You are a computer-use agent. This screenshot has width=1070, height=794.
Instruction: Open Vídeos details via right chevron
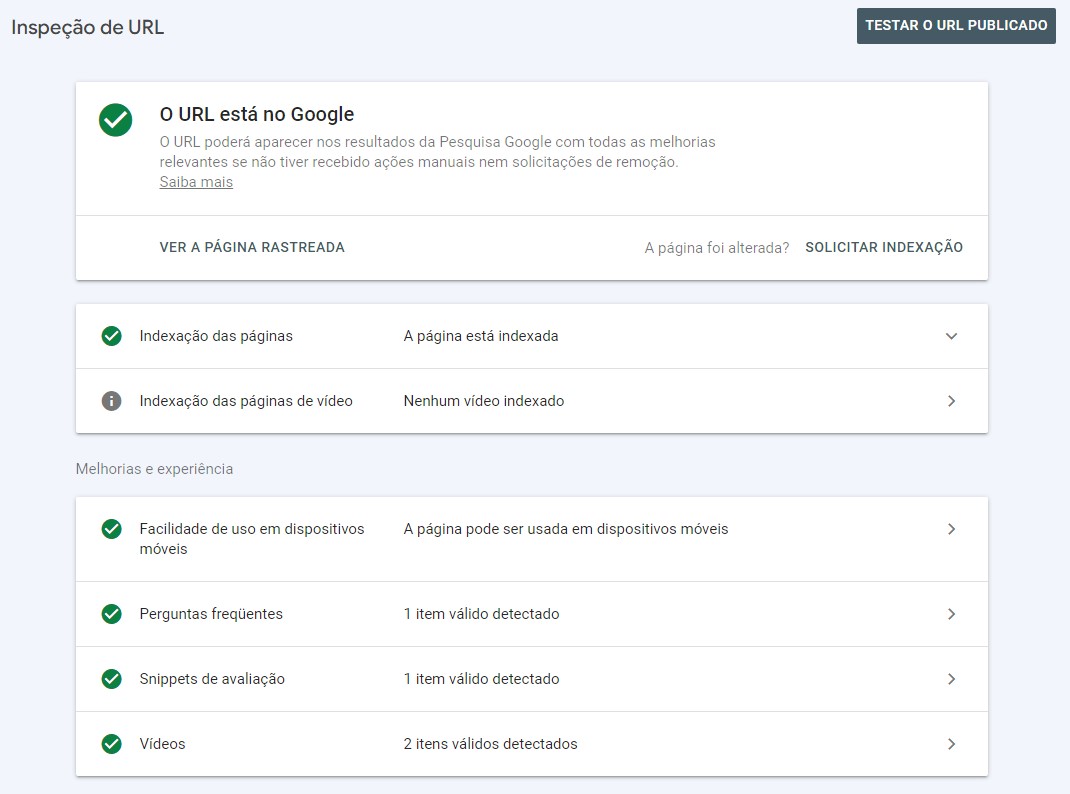click(951, 744)
